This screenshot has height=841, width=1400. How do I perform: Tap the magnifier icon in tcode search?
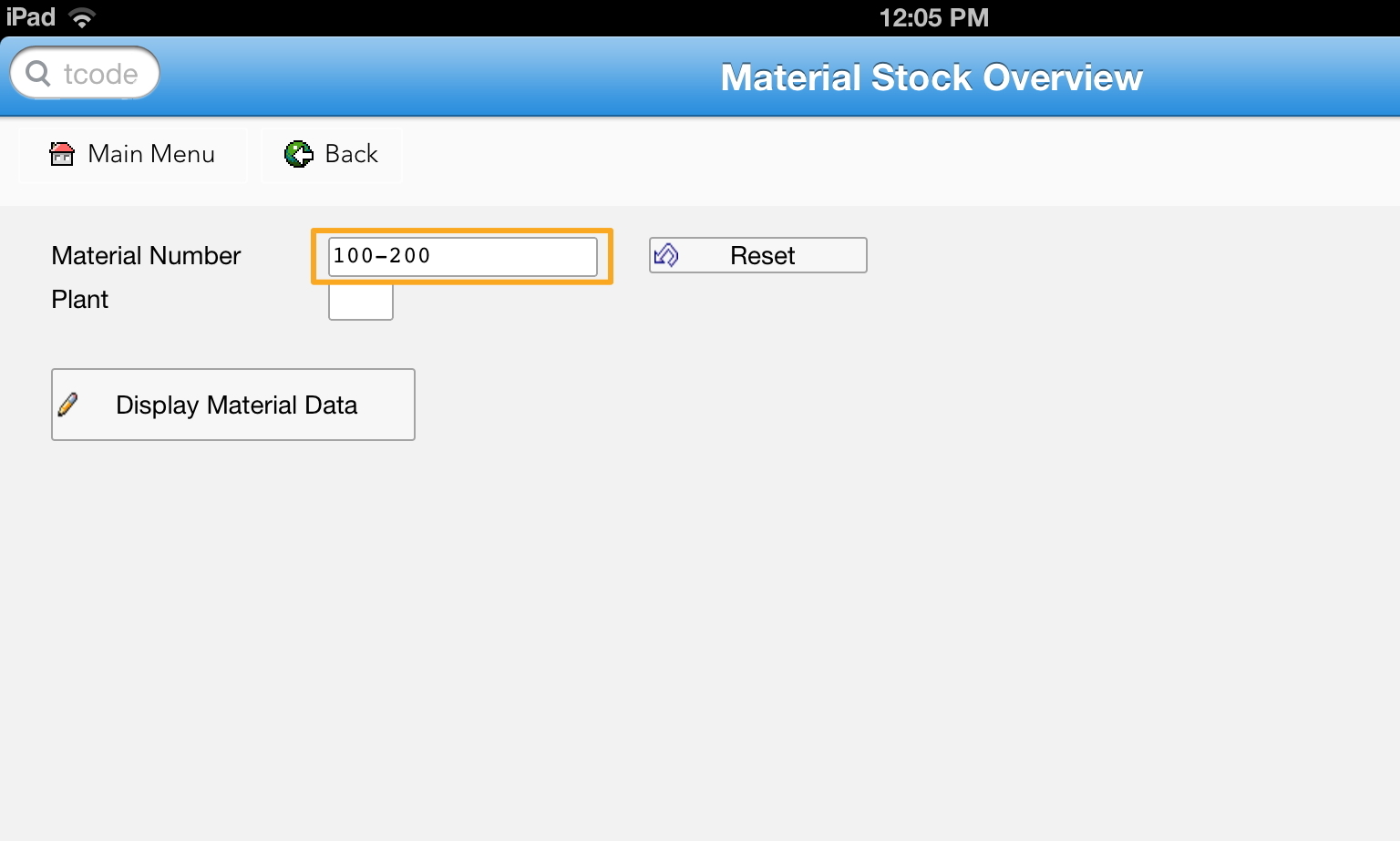(x=38, y=73)
